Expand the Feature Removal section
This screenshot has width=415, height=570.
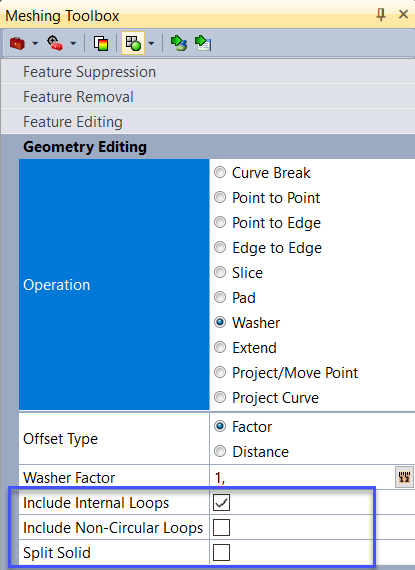208,97
